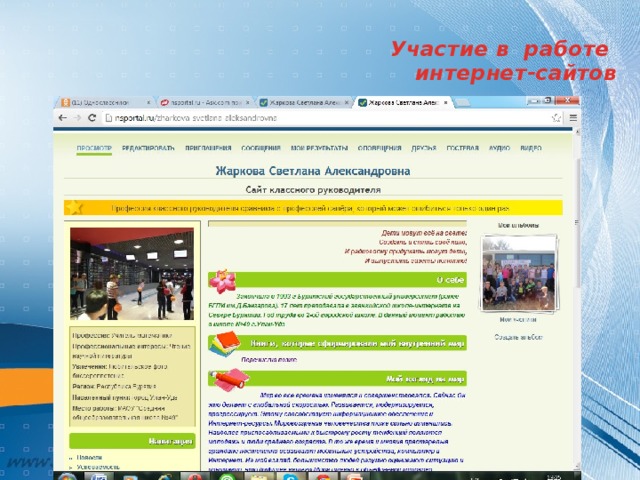Click the 'Профессия' line in the profile box
The height and width of the screenshot is (480, 640).
[x=122, y=336]
